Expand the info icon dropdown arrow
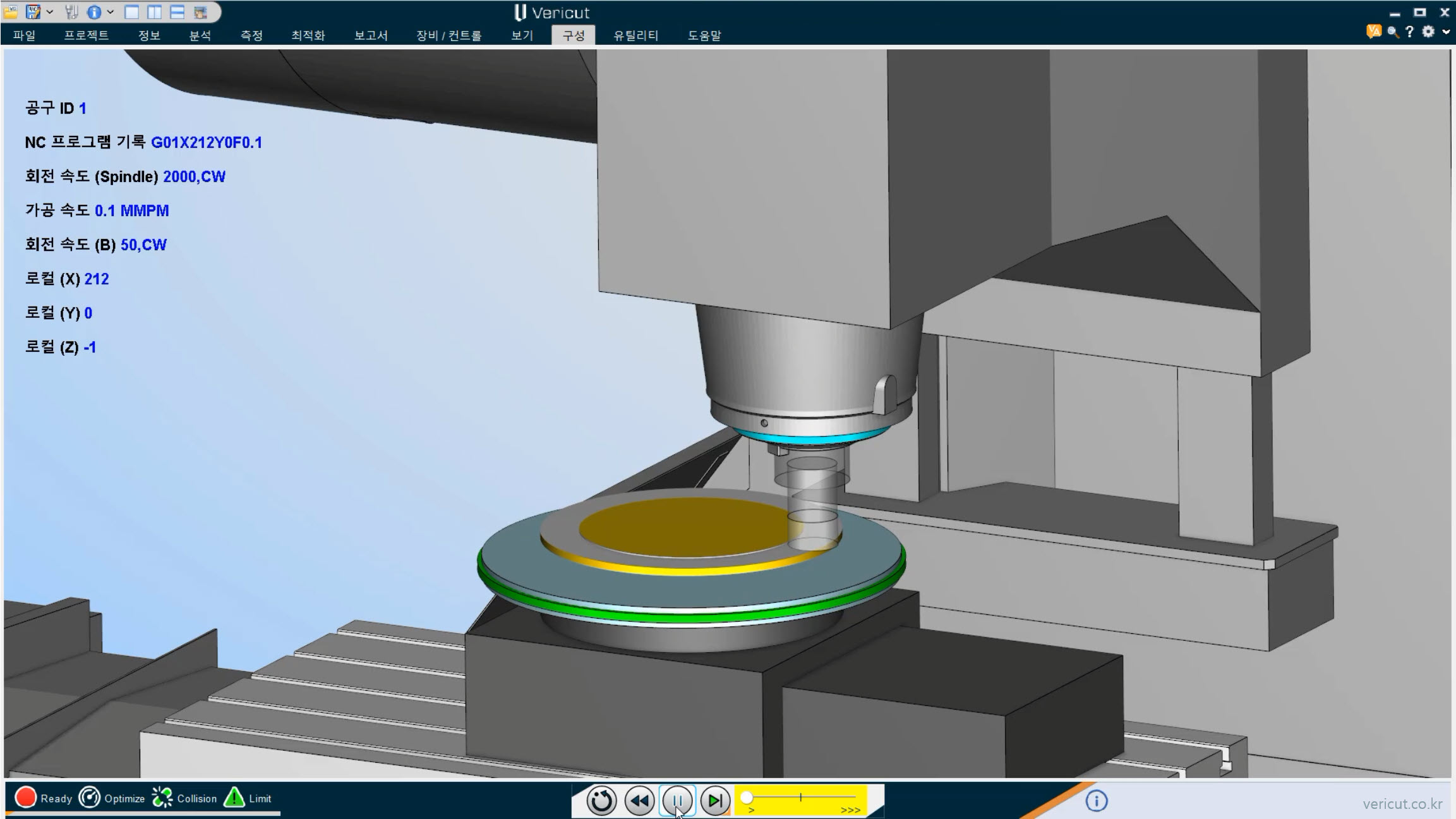This screenshot has width=1456, height=819. coord(110,12)
